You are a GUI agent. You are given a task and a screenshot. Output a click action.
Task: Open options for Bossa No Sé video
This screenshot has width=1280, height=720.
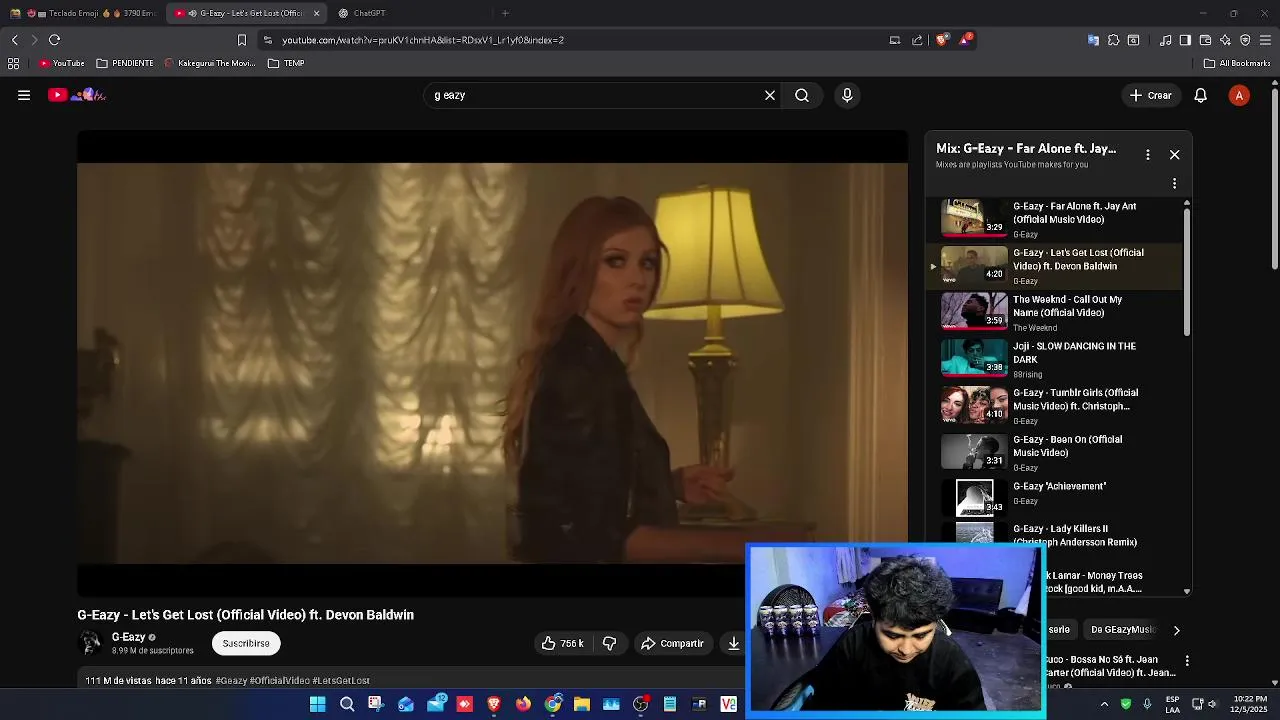(1187, 661)
